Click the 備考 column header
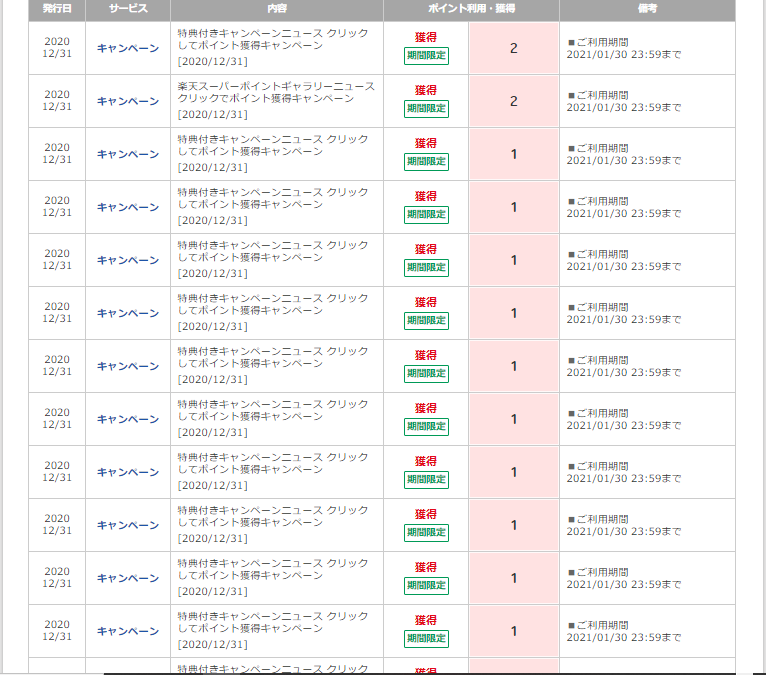 [x=647, y=9]
